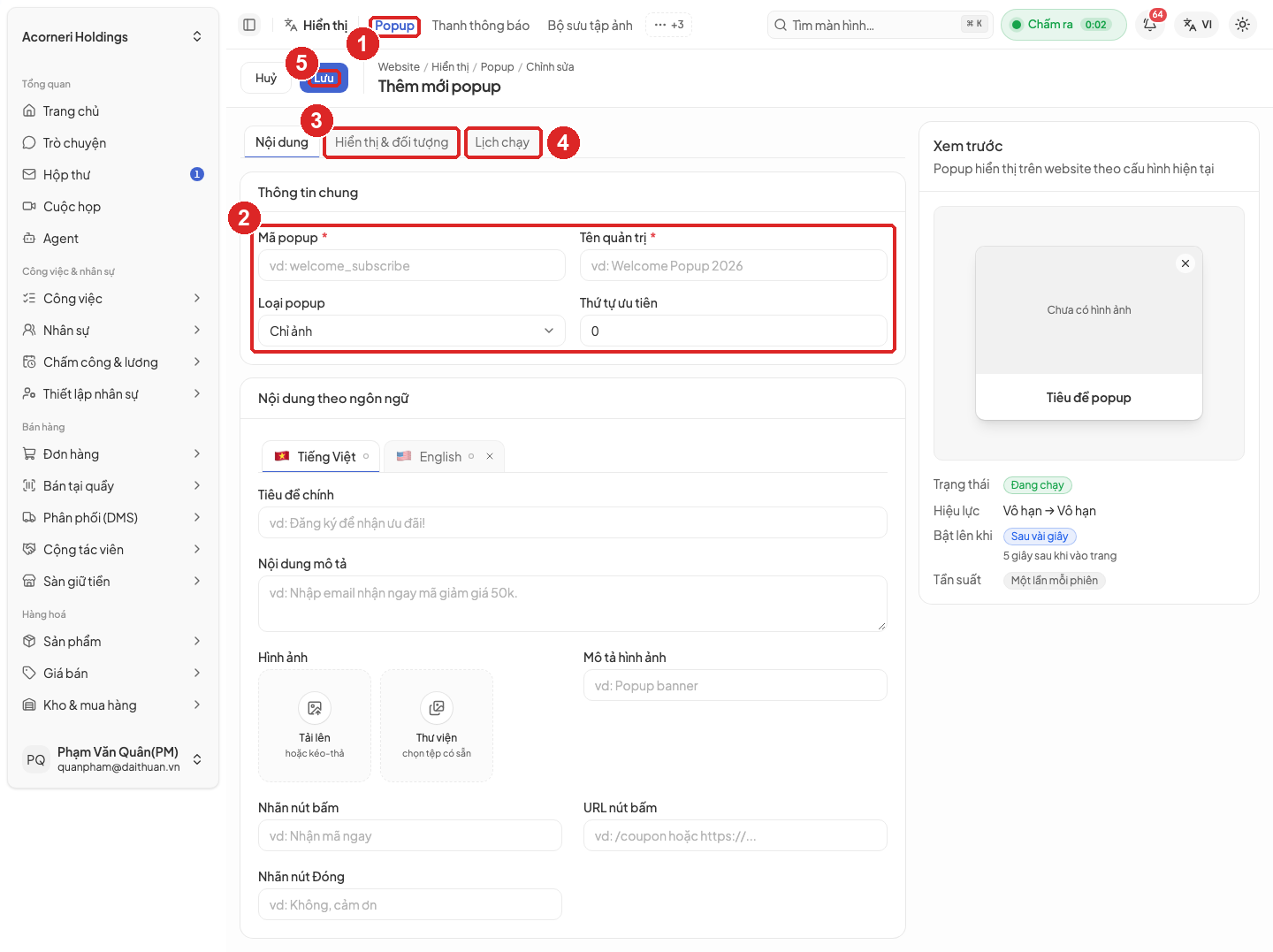
Task: Focus the Tiêu đề chính field
Action: (573, 522)
